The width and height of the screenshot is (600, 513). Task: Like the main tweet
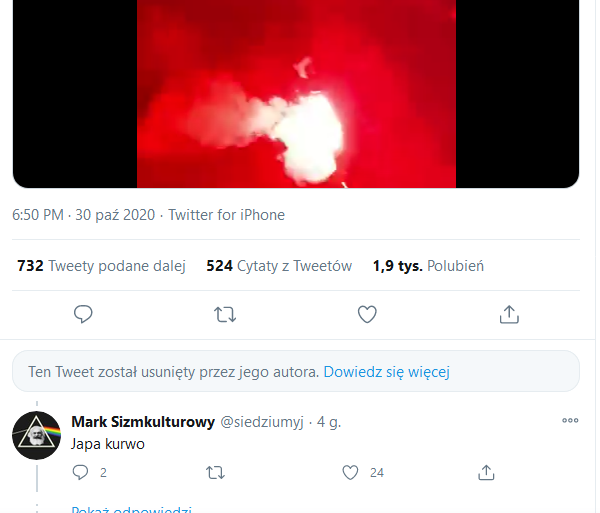(x=367, y=315)
